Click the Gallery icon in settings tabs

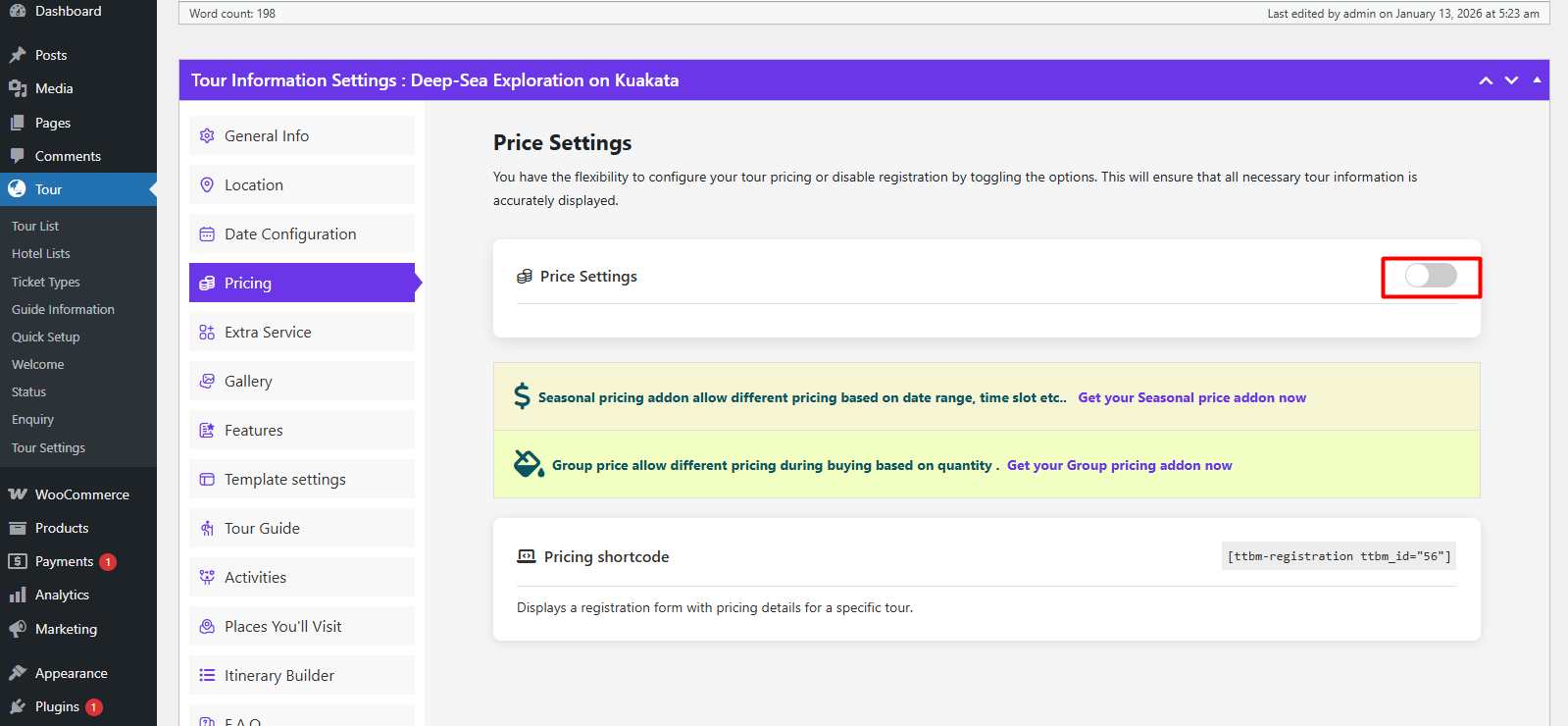[x=207, y=382]
